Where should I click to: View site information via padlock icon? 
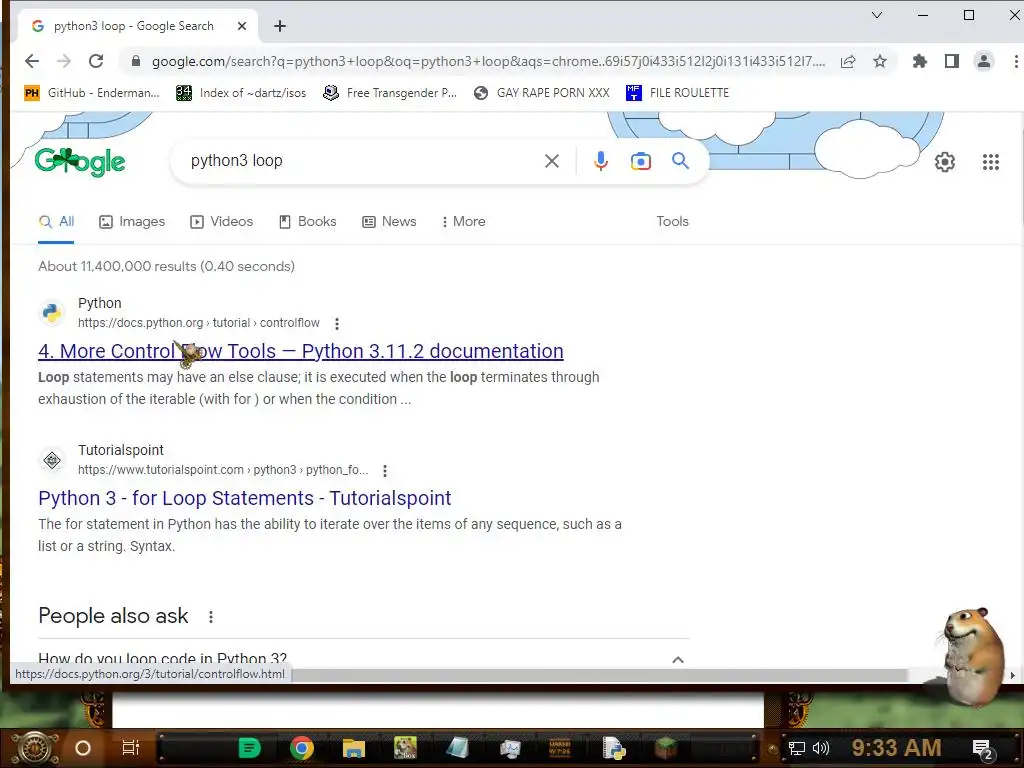pyautogui.click(x=136, y=61)
